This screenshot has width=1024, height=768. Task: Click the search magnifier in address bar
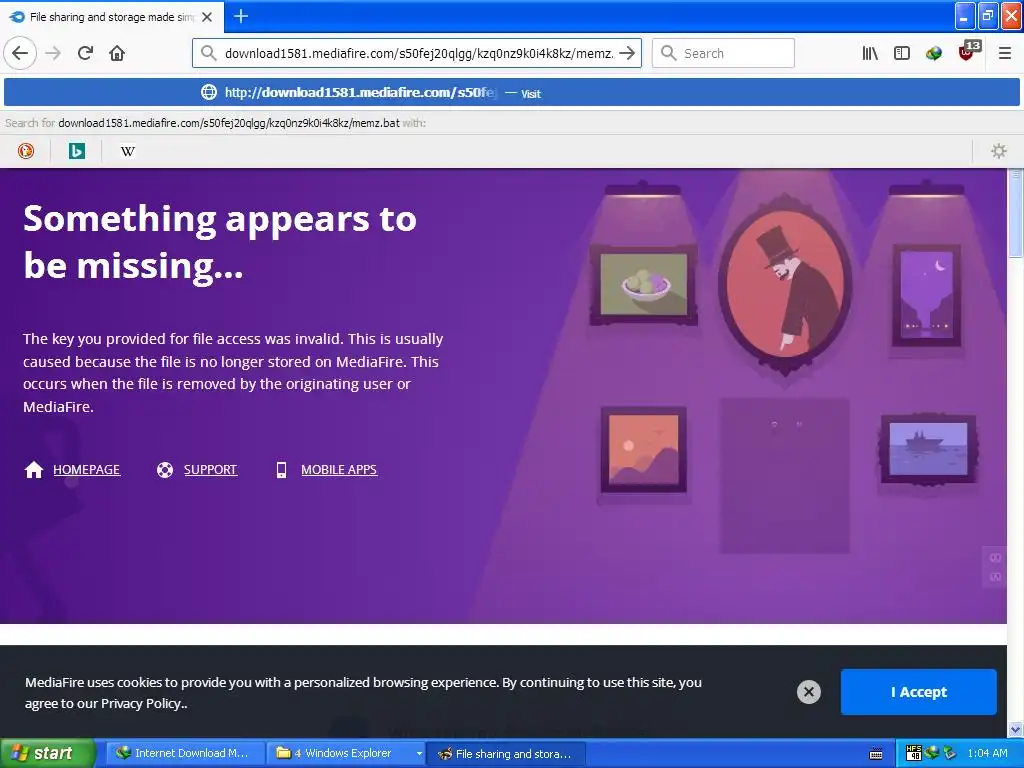tap(208, 53)
